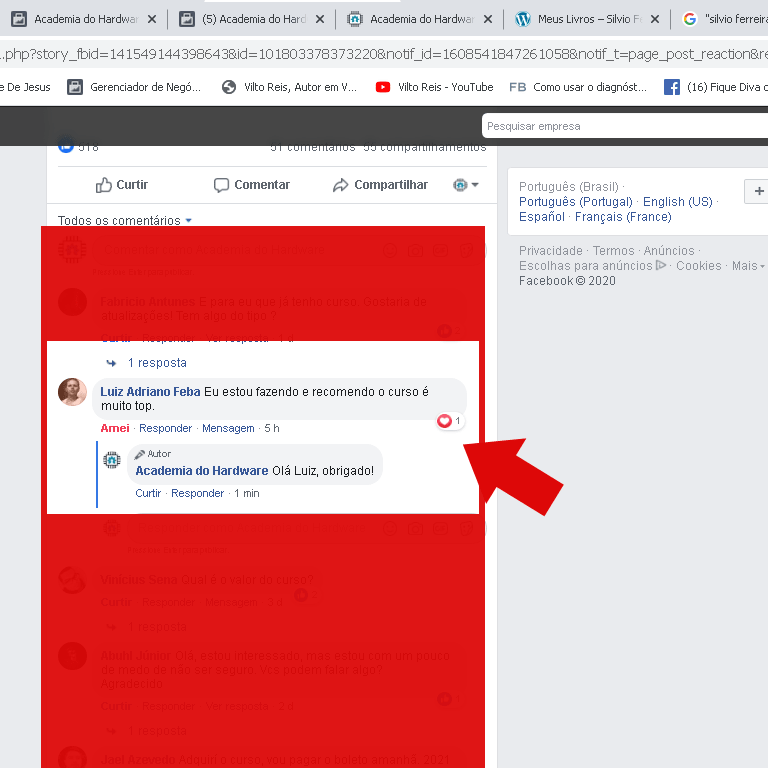The image size is (768, 768).
Task: Open the Como usar o diagnóst... bookmark
Action: point(578,87)
